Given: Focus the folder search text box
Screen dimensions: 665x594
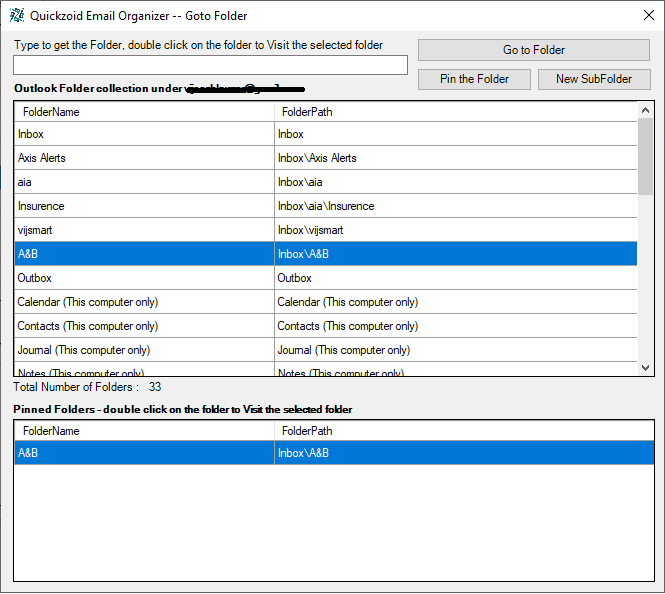Looking at the screenshot, I should pos(210,65).
